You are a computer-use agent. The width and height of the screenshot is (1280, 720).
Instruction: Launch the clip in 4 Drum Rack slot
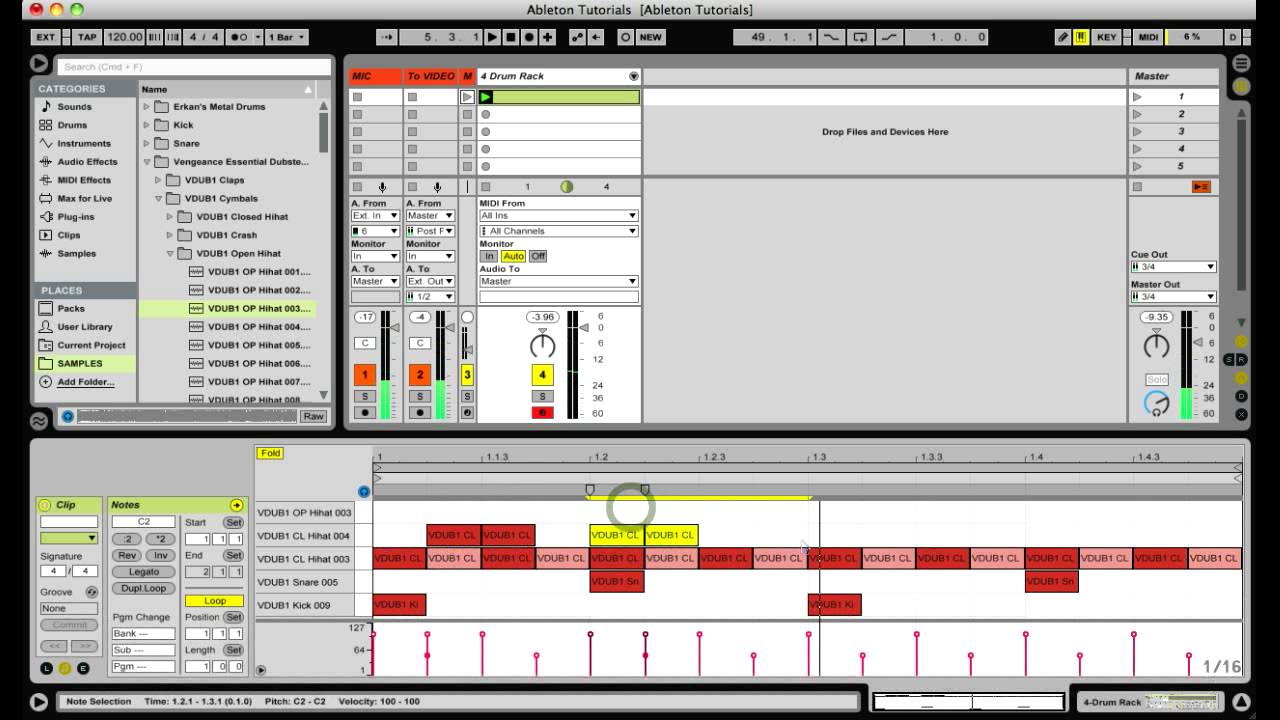[x=486, y=97]
